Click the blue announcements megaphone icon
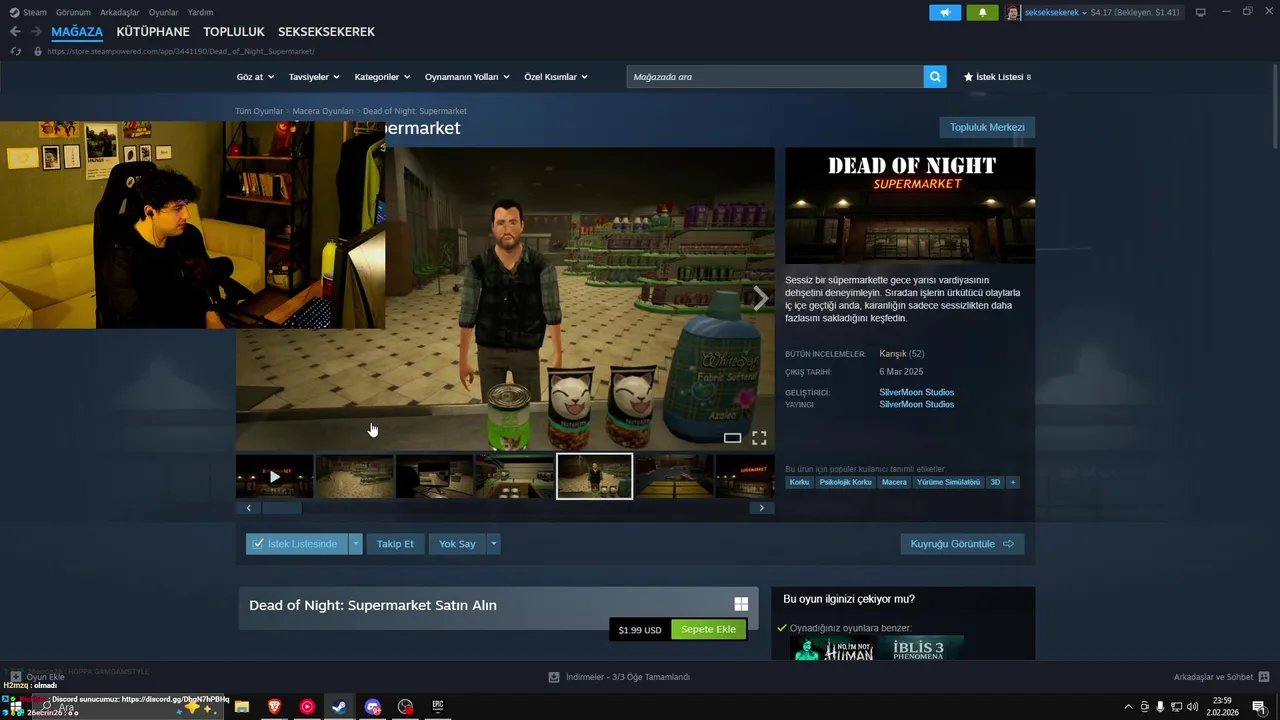The height and width of the screenshot is (720, 1280). (945, 13)
